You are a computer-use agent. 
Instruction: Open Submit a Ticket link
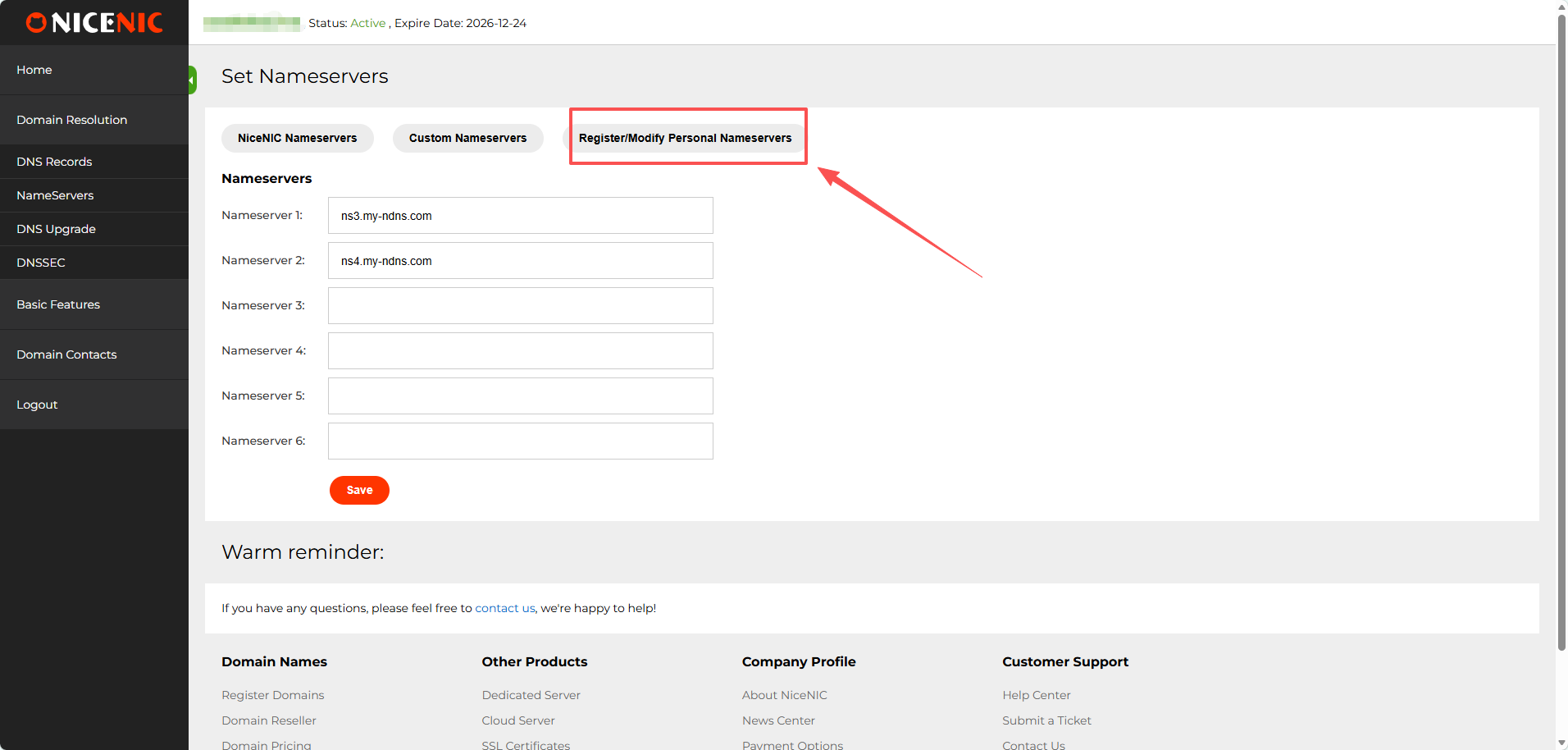pyautogui.click(x=1046, y=720)
